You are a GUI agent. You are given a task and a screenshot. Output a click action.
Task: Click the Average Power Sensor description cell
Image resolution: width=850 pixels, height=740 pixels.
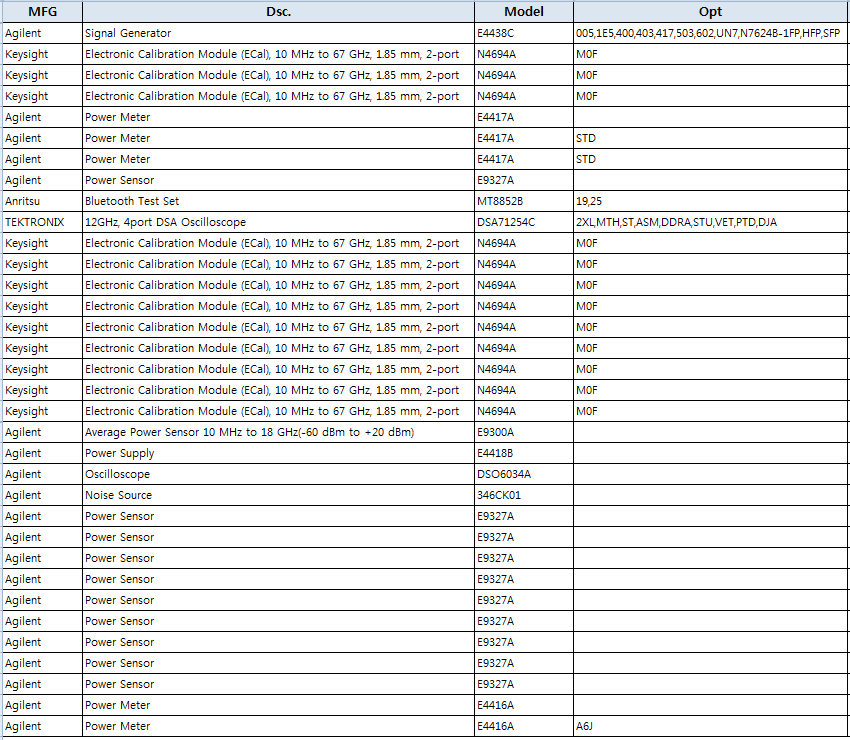278,432
